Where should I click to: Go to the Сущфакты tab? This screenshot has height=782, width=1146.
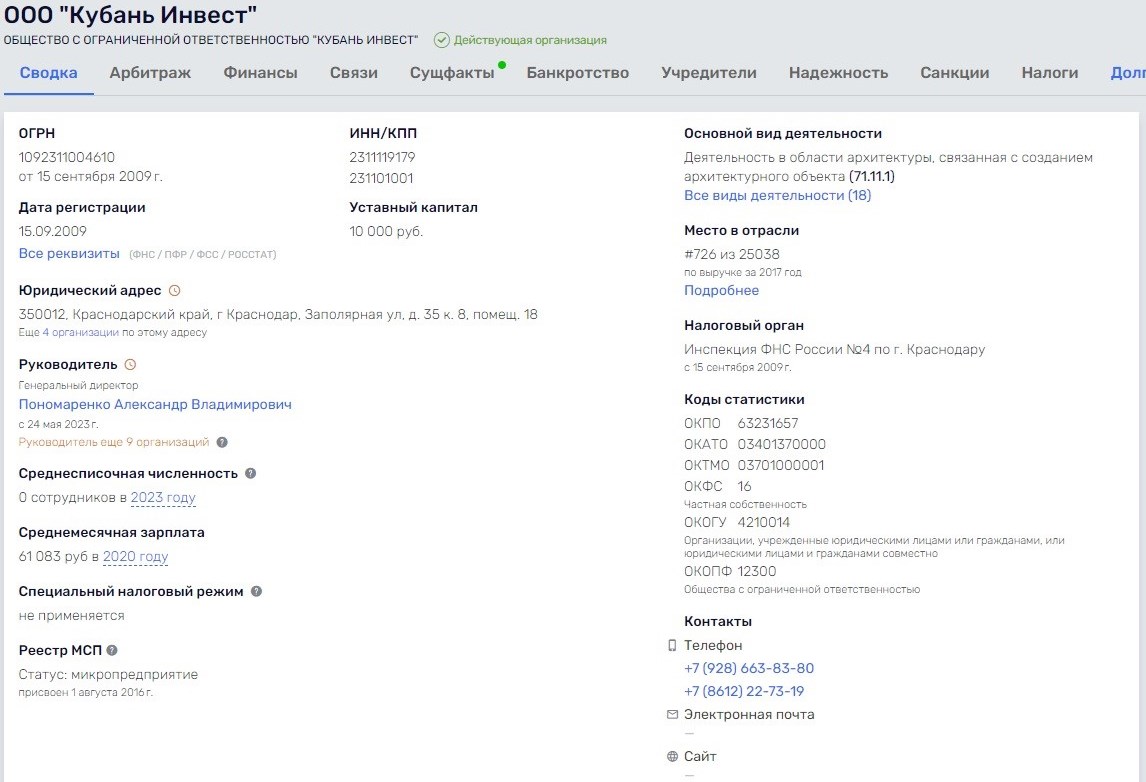click(452, 73)
